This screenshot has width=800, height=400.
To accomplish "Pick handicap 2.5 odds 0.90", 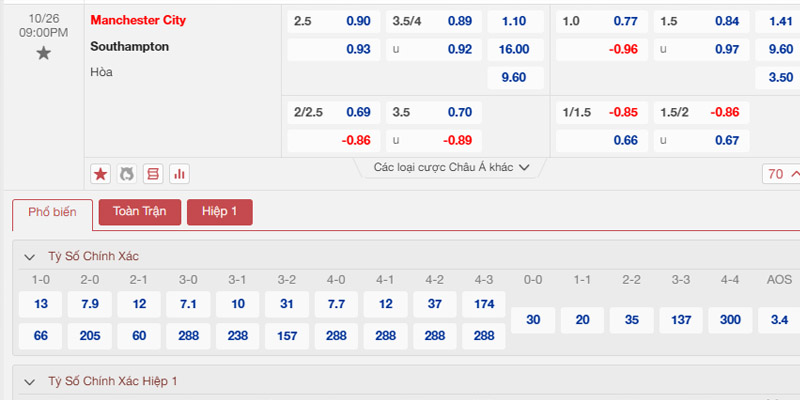I will point(334,22).
